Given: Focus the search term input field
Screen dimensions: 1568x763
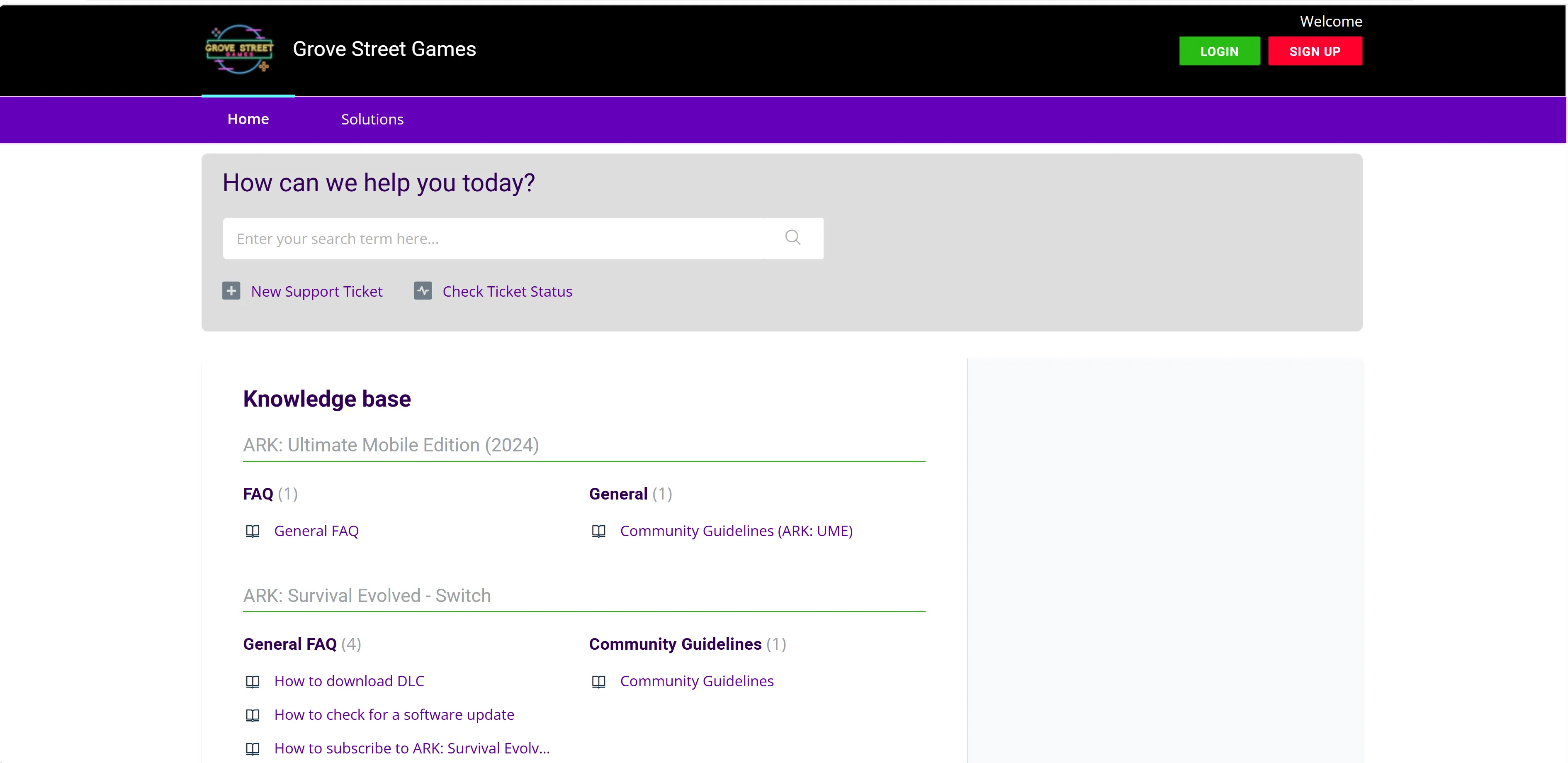Looking at the screenshot, I should (493, 239).
